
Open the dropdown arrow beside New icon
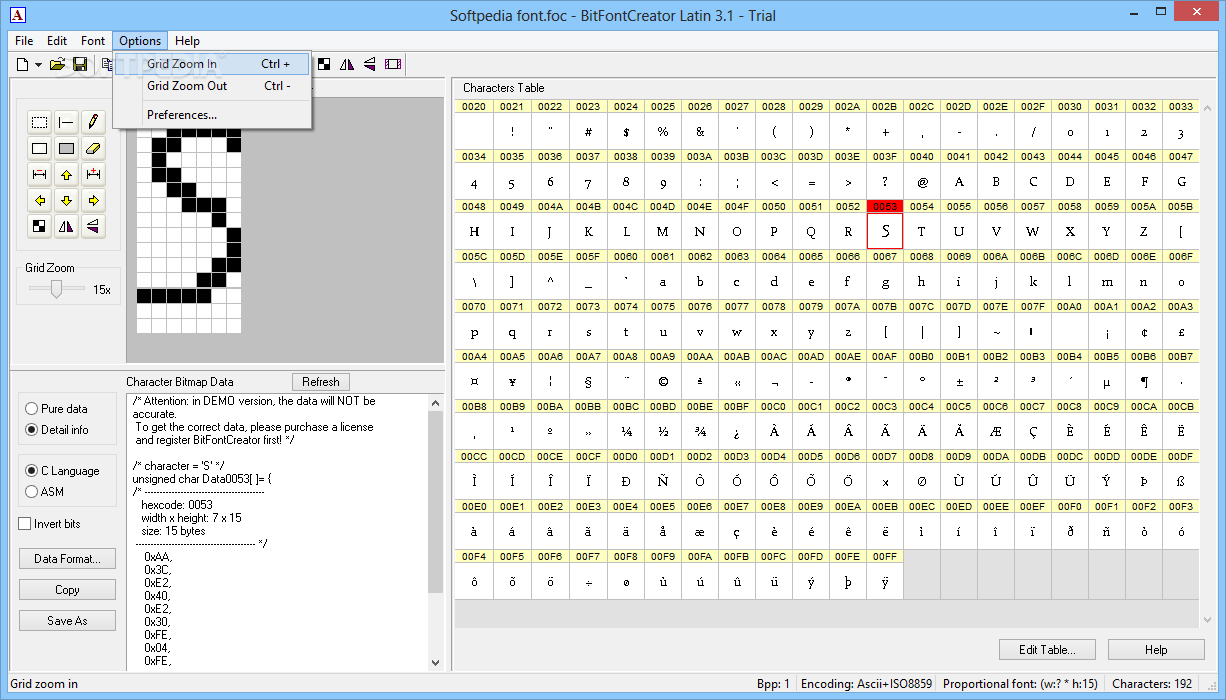tap(38, 65)
